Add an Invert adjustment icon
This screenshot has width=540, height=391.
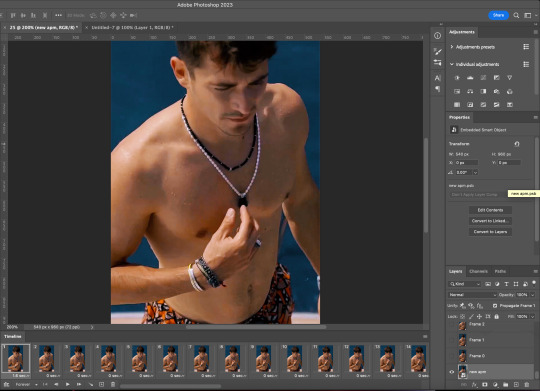coord(470,104)
